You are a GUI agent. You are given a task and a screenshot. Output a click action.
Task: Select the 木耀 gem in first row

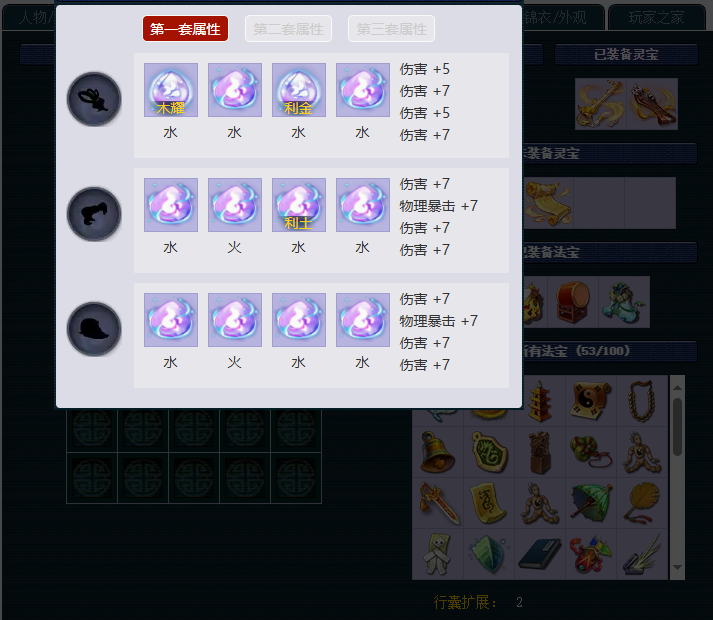171,90
